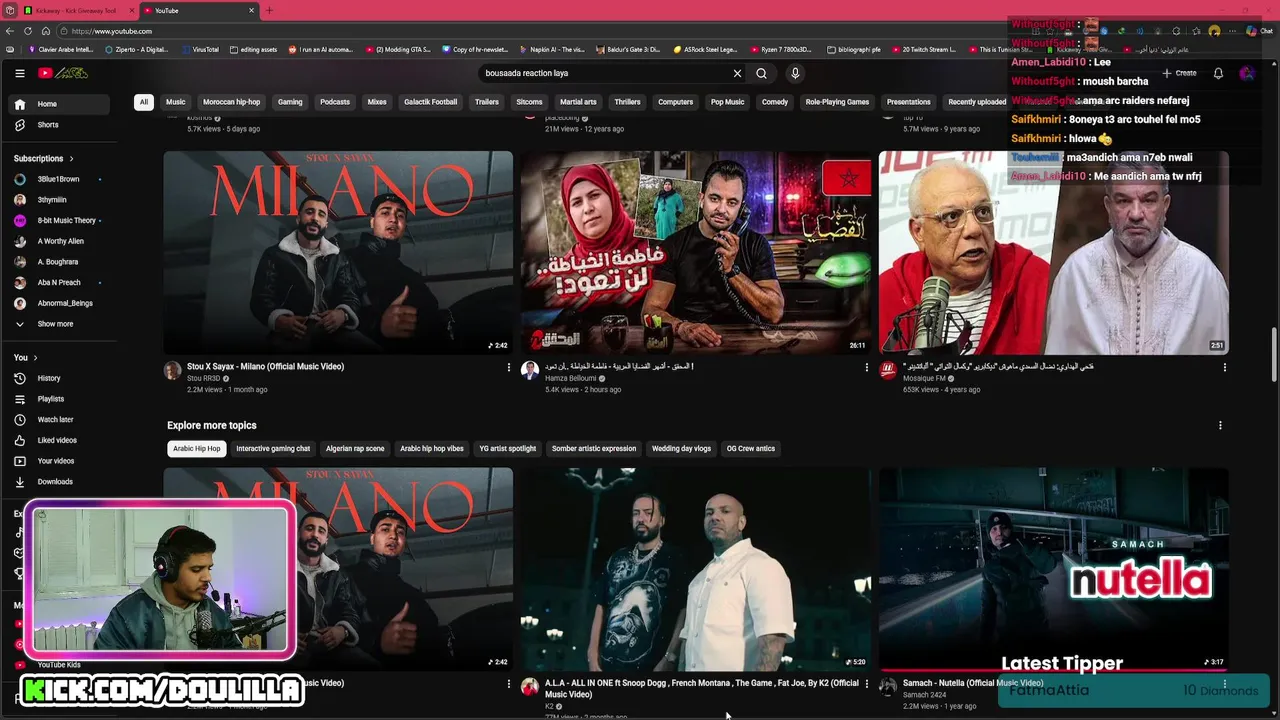Open the Create button
This screenshot has height=720, width=1280.
(x=1179, y=73)
